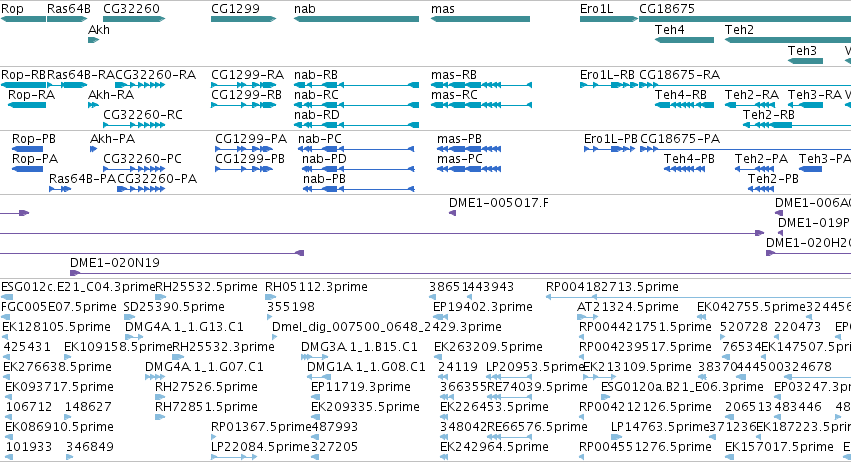The width and height of the screenshot is (851, 462).
Task: Select transcript CG32260-RC
Action: (143, 115)
